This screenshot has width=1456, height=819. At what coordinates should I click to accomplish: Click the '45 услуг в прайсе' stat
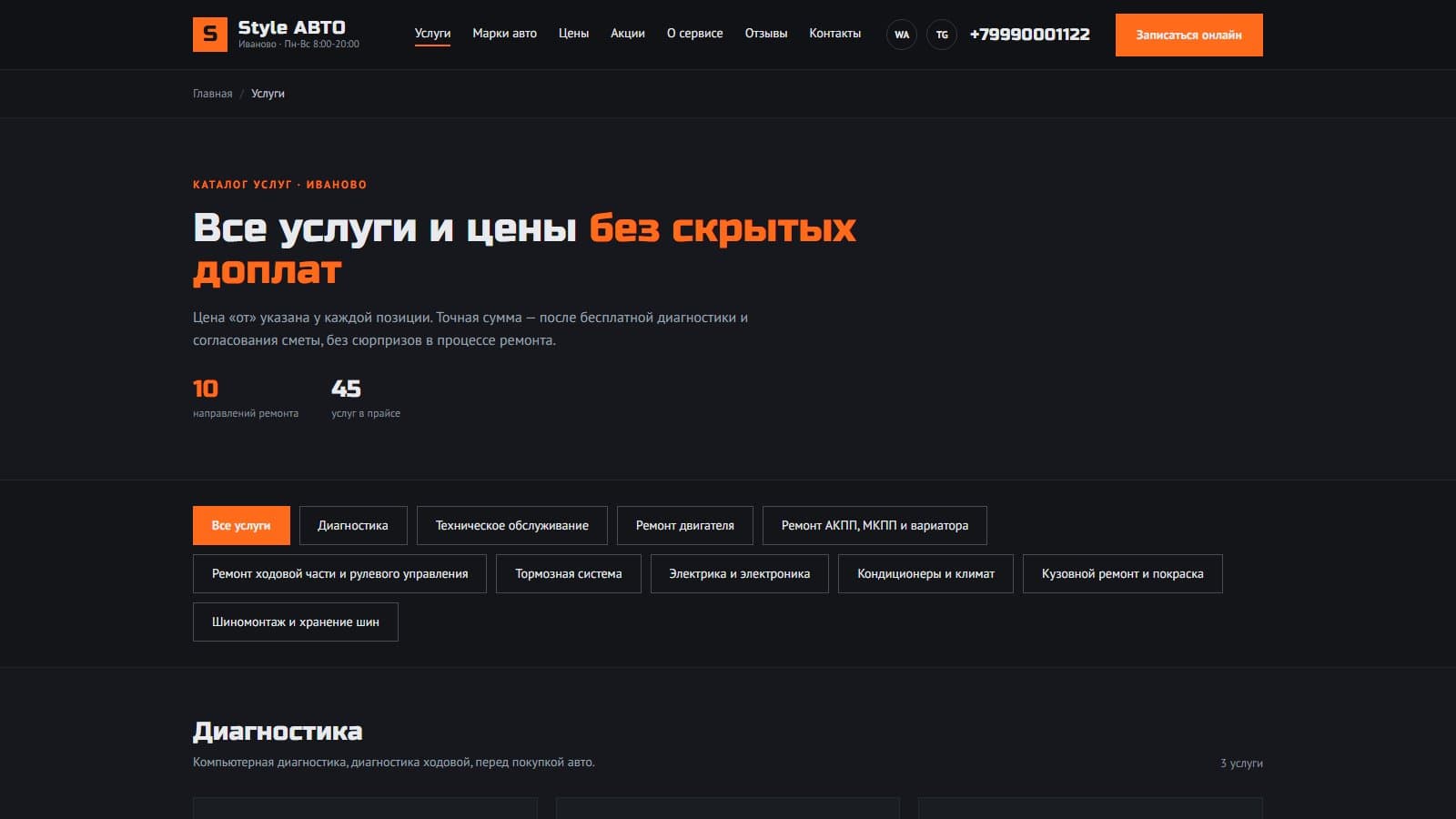pos(366,399)
